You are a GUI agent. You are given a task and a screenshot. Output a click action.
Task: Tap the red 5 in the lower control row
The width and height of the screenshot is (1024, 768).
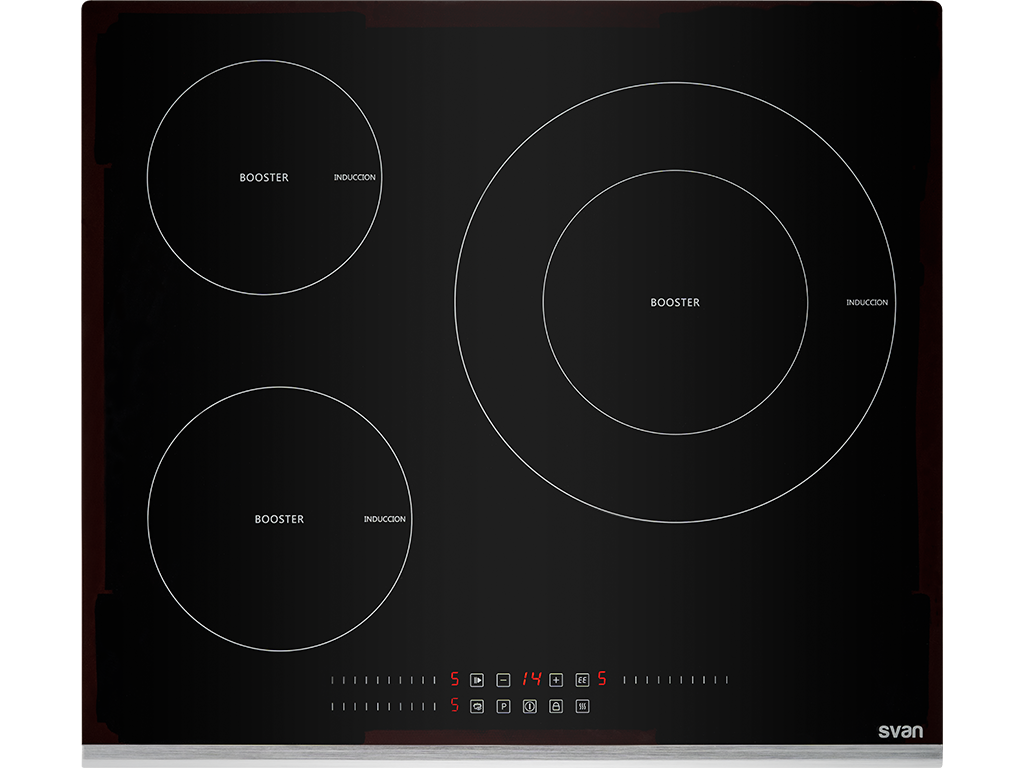tap(455, 705)
